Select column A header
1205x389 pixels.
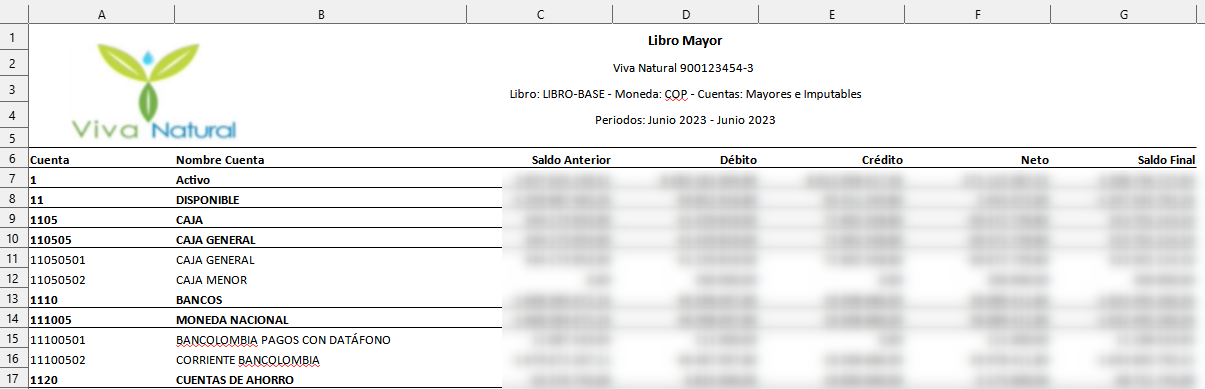(x=102, y=14)
